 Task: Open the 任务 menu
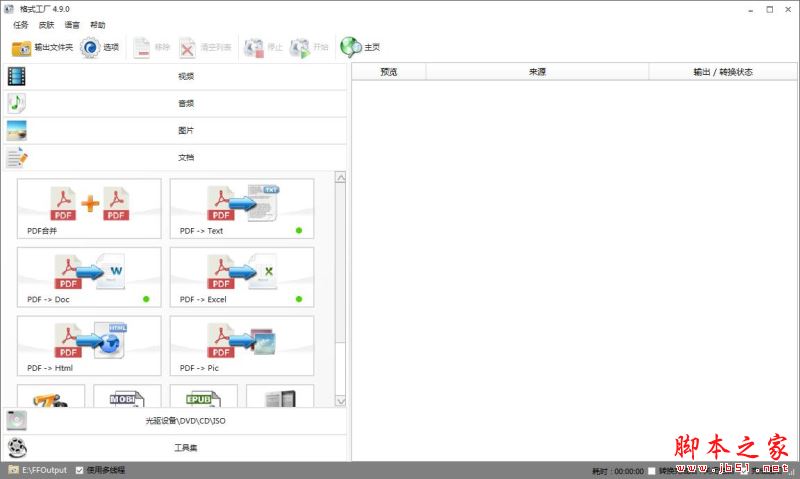pyautogui.click(x=21, y=24)
